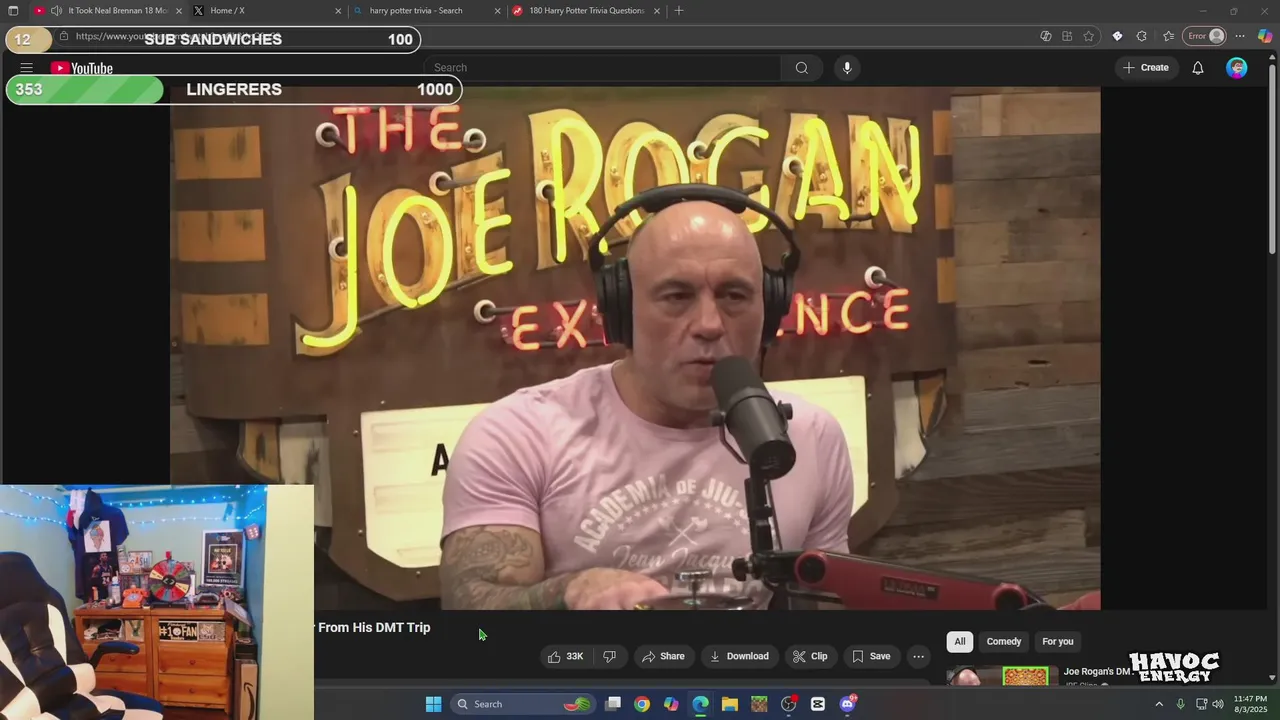
Task: Like the video with 33K likes
Action: point(565,656)
